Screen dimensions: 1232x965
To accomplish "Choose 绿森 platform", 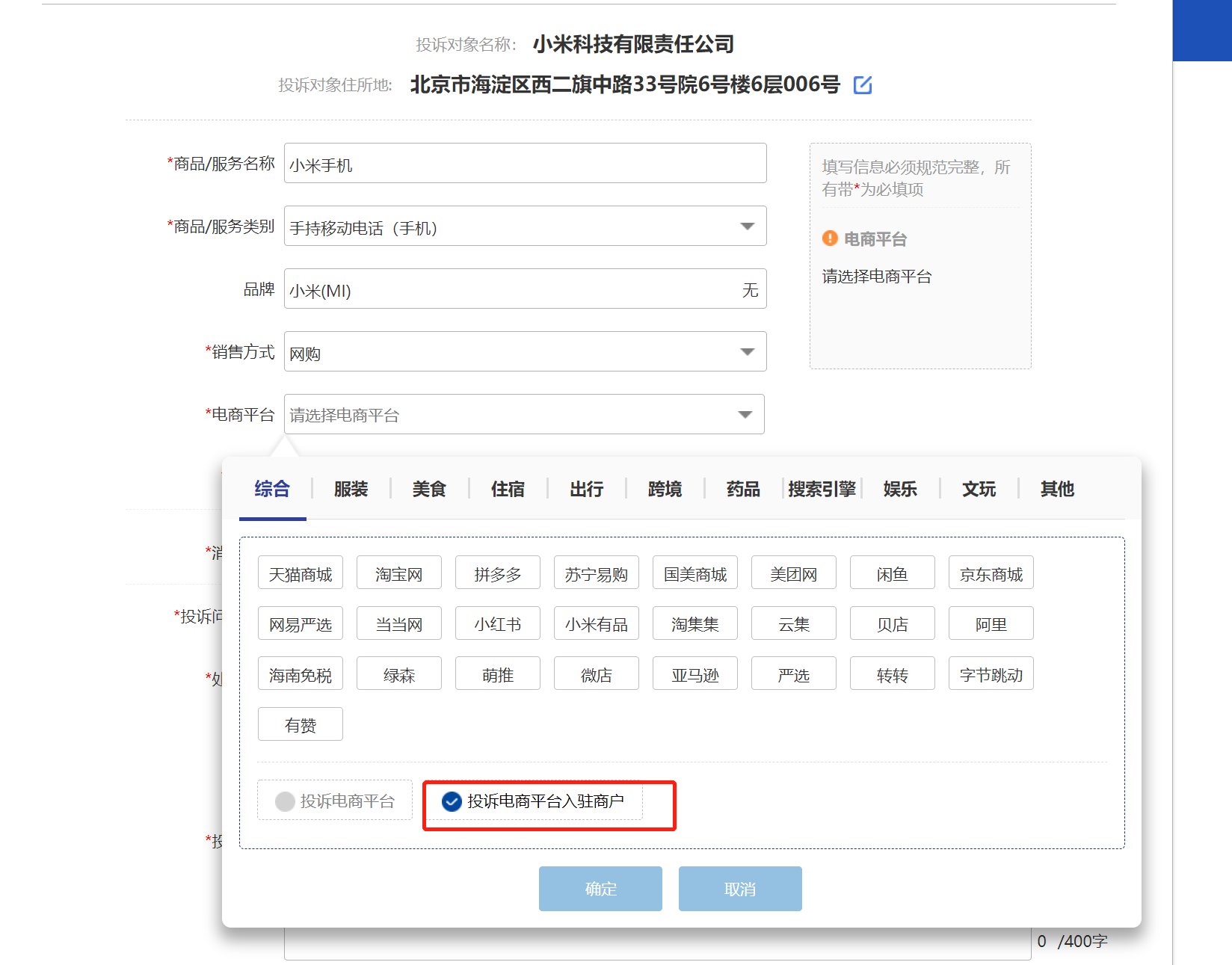I will click(399, 674).
